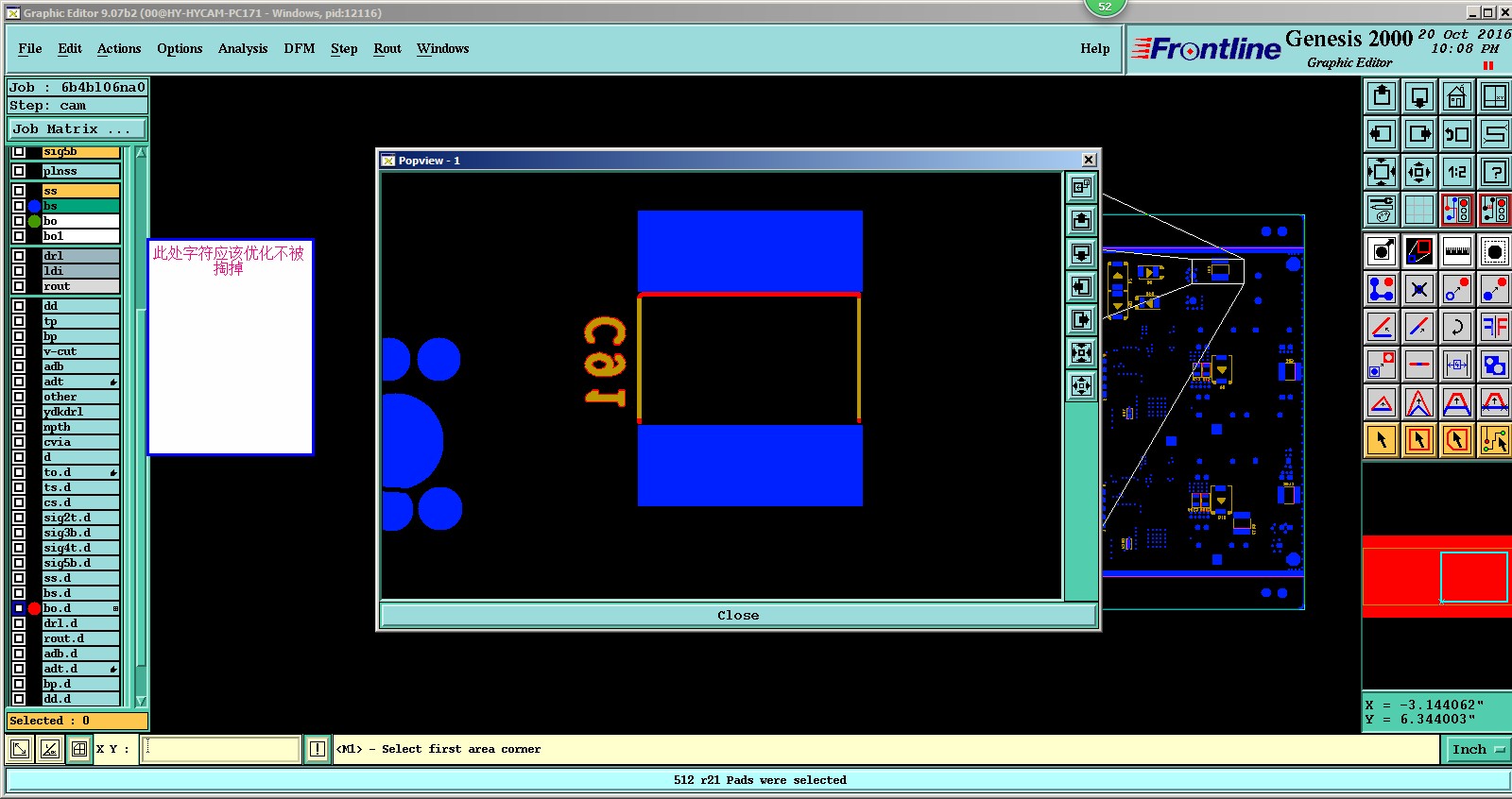The height and width of the screenshot is (799, 1512).
Task: Click the pan down arrow icon
Action: point(1419,96)
